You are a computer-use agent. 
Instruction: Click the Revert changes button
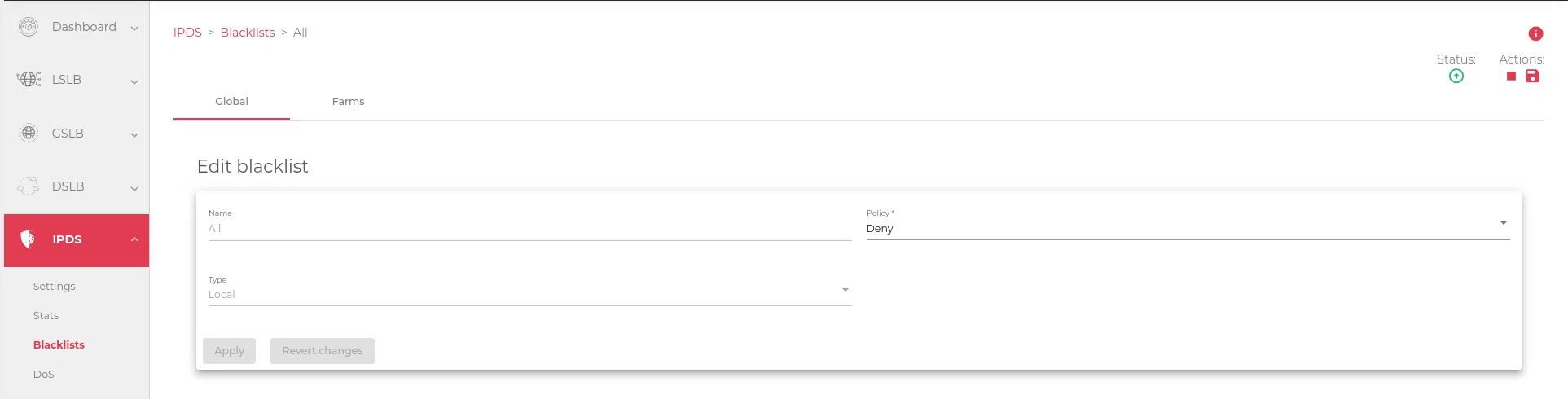(322, 351)
